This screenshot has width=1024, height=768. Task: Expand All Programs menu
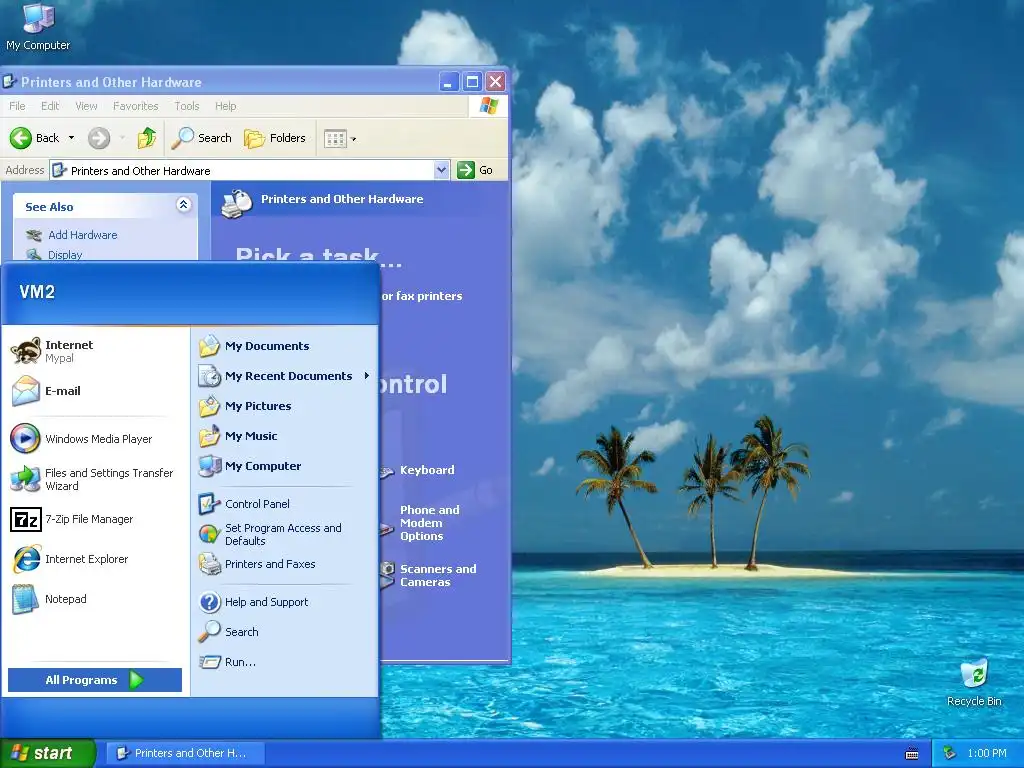(x=95, y=680)
